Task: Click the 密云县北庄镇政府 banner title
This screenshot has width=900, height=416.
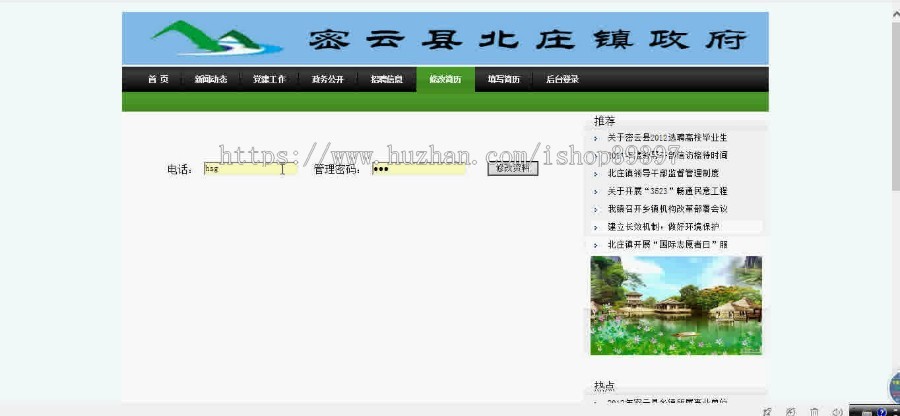Action: tap(527, 39)
